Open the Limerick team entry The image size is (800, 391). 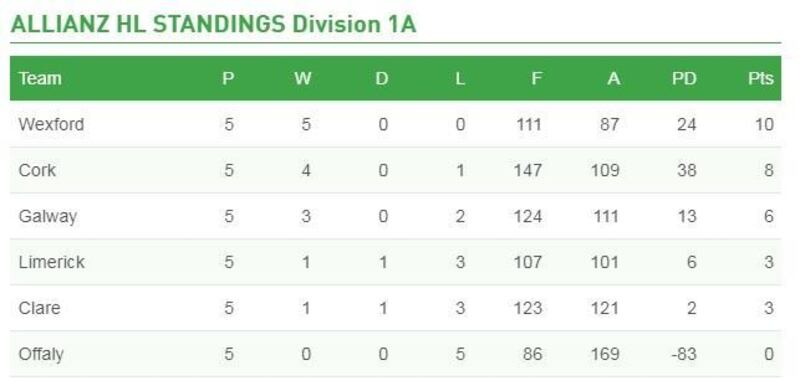(52, 262)
